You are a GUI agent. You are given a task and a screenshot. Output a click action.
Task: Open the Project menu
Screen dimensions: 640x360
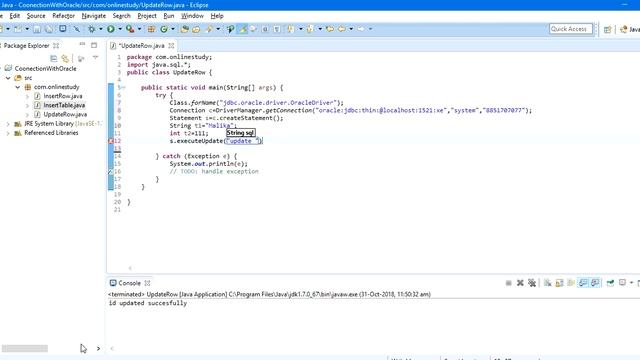(147, 16)
